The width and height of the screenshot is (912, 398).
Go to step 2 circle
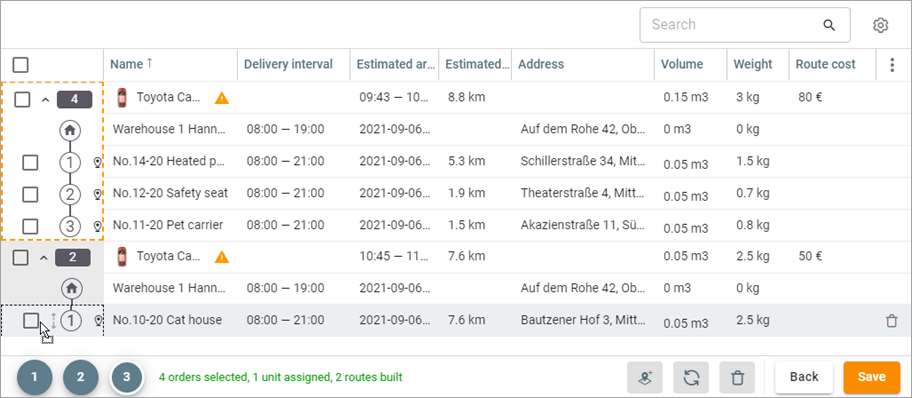pos(80,376)
